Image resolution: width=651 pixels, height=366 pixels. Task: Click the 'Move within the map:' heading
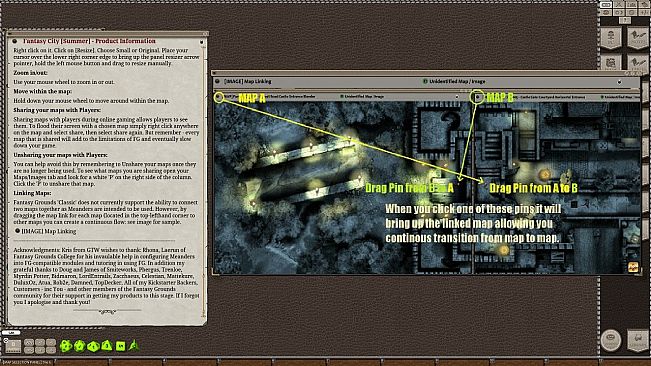pyautogui.click(x=42, y=91)
